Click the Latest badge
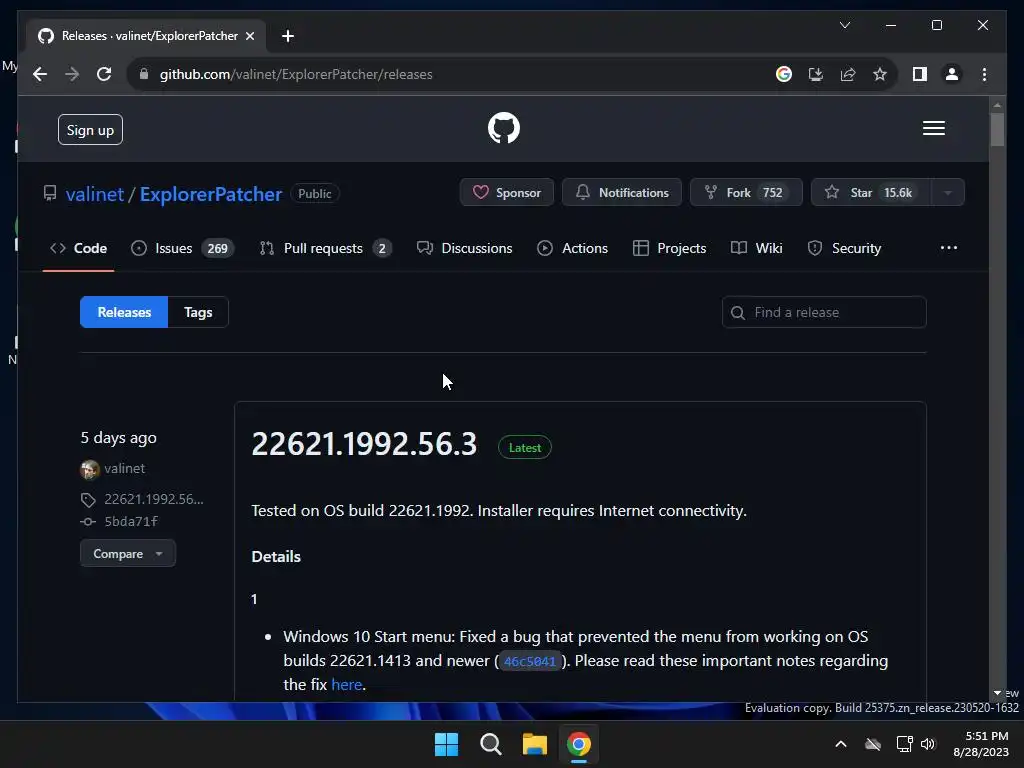The image size is (1024, 768). tap(524, 448)
